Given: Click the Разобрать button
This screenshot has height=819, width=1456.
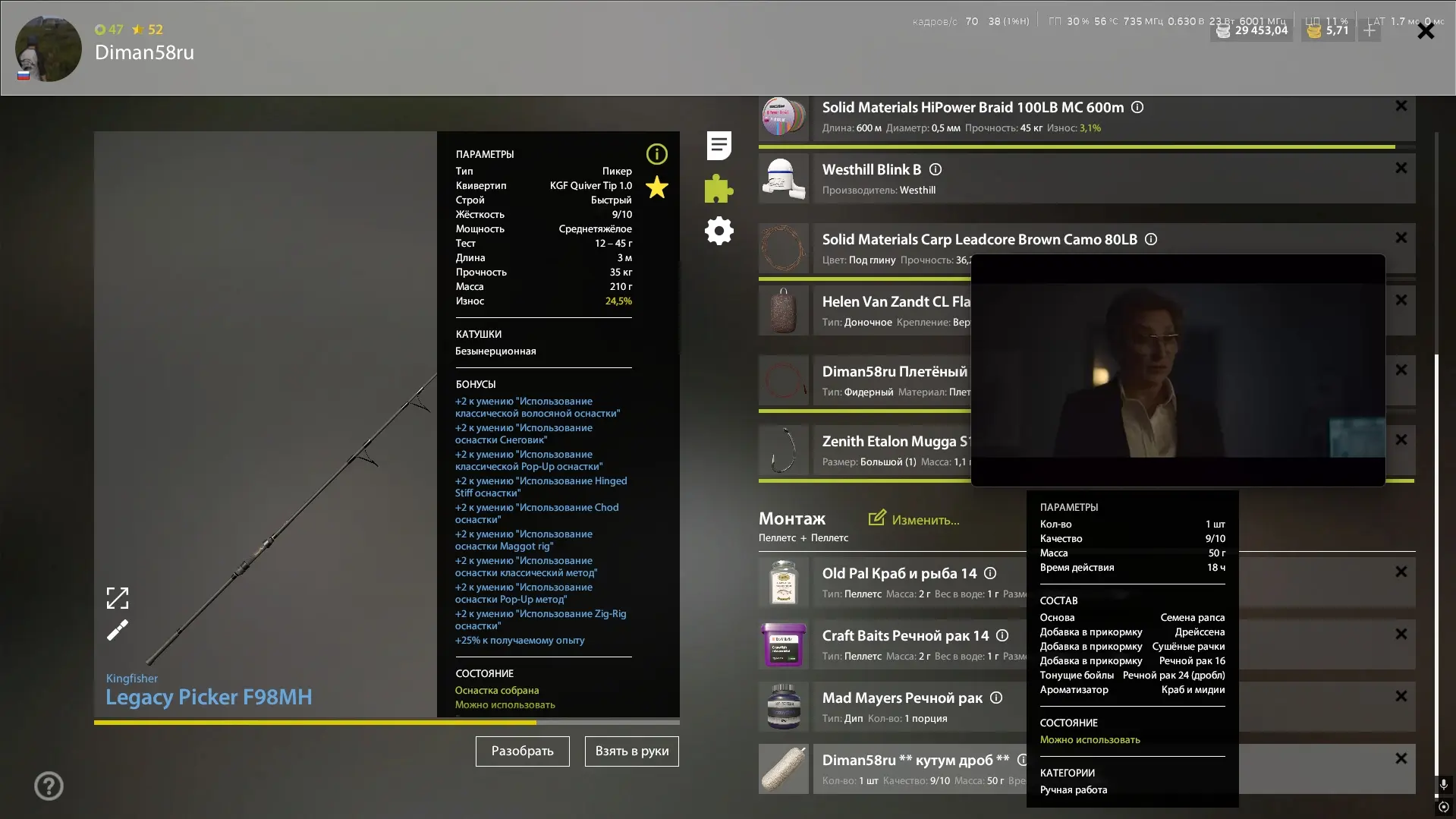Looking at the screenshot, I should click(523, 751).
